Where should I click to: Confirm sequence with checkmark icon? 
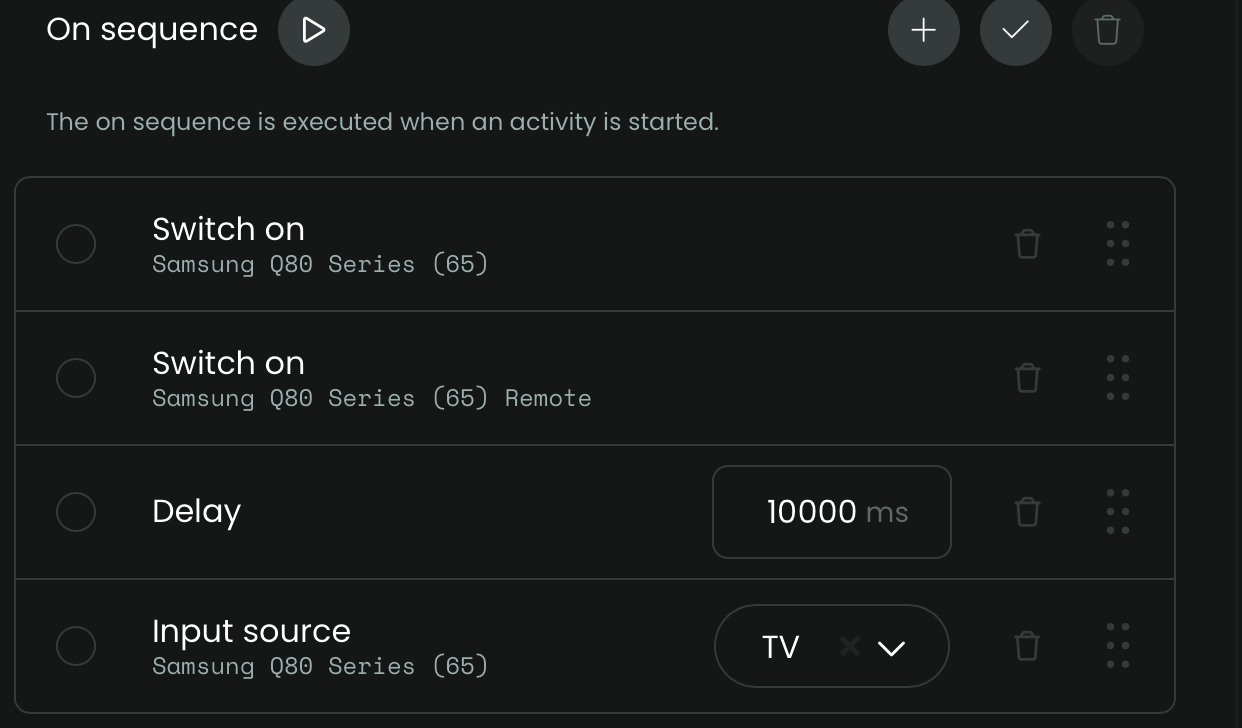point(1015,30)
